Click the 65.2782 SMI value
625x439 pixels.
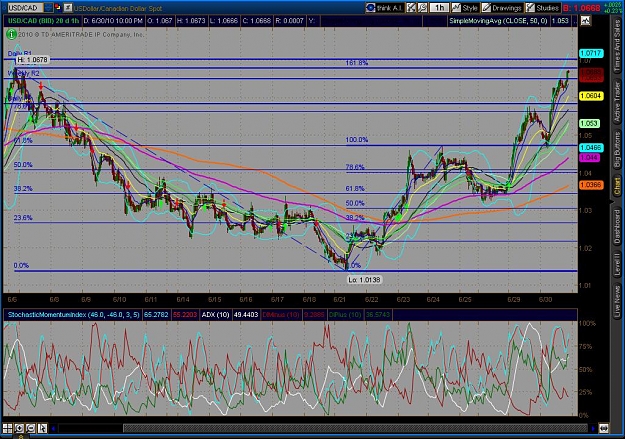pyautogui.click(x=156, y=315)
